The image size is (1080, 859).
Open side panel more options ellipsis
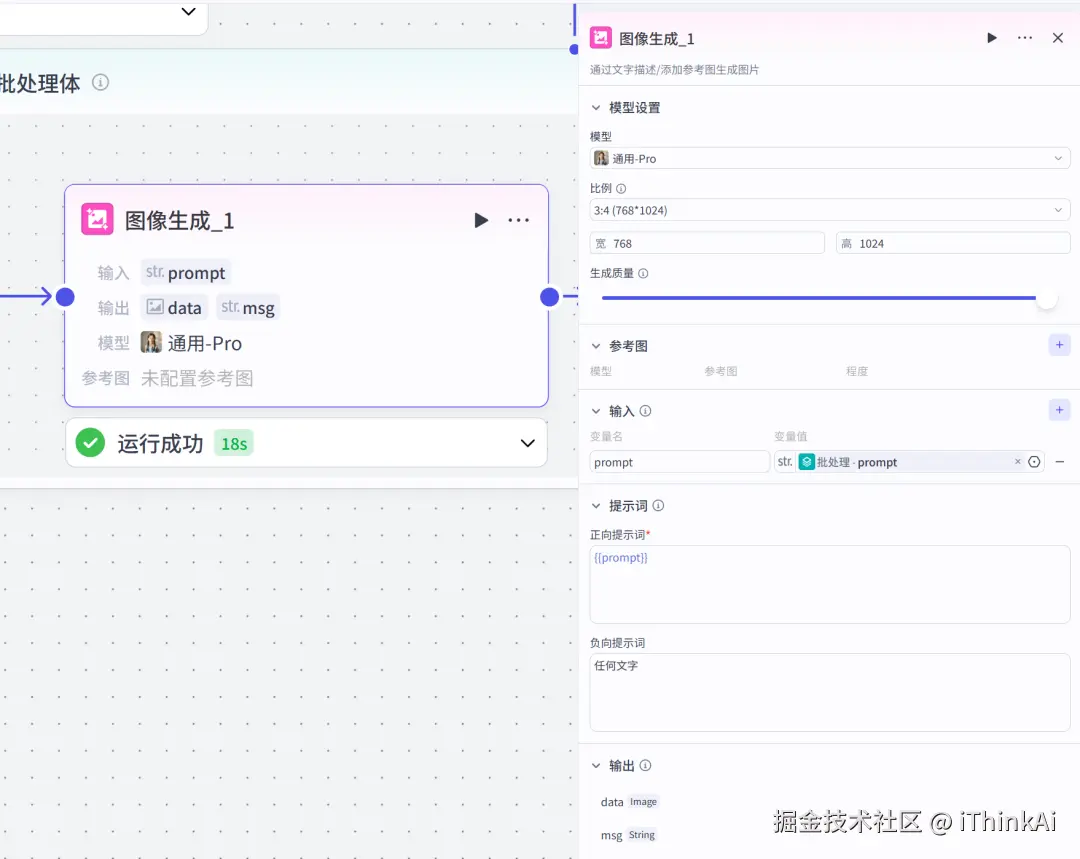point(1025,38)
